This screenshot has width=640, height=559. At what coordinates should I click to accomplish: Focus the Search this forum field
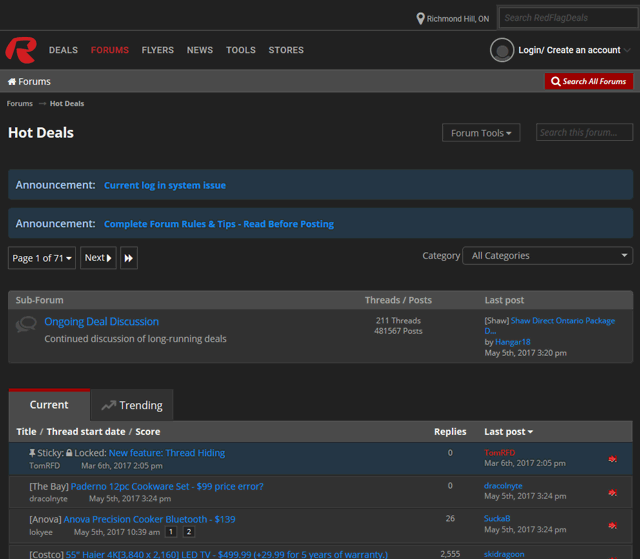(584, 133)
